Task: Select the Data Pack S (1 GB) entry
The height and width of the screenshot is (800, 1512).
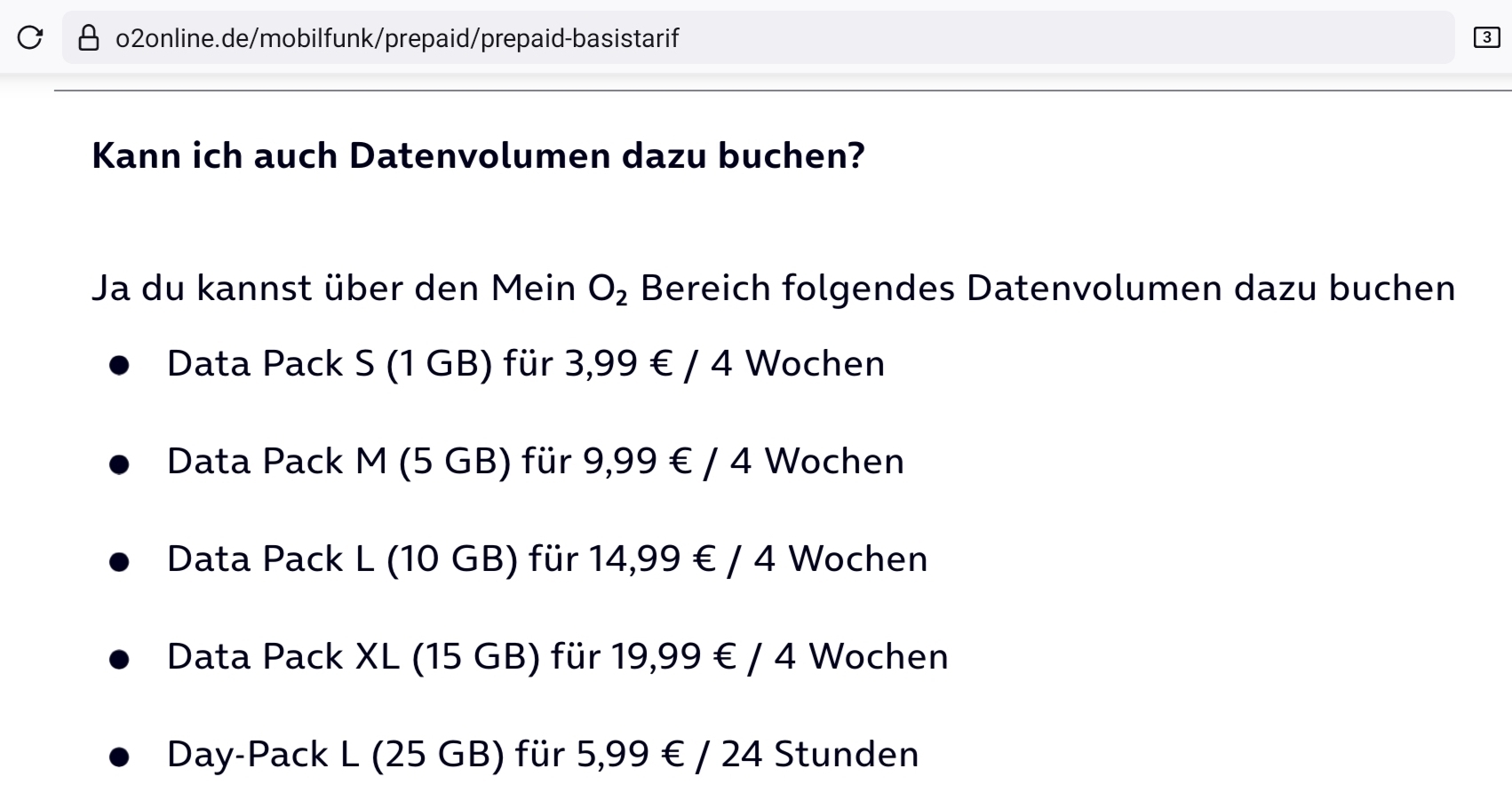Action: [526, 364]
